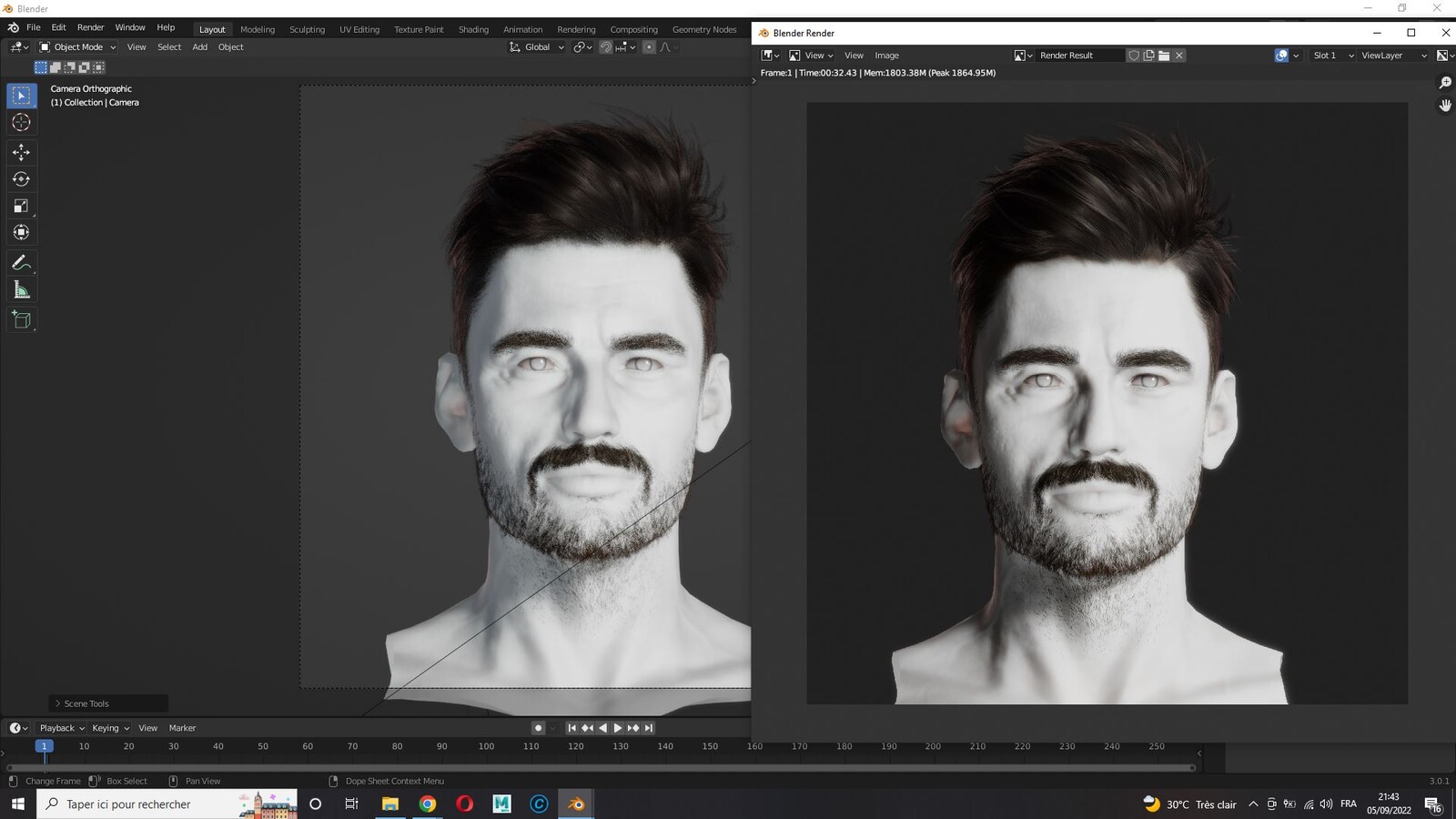
Task: Open the Global transform orientation dropdown
Action: point(537,47)
